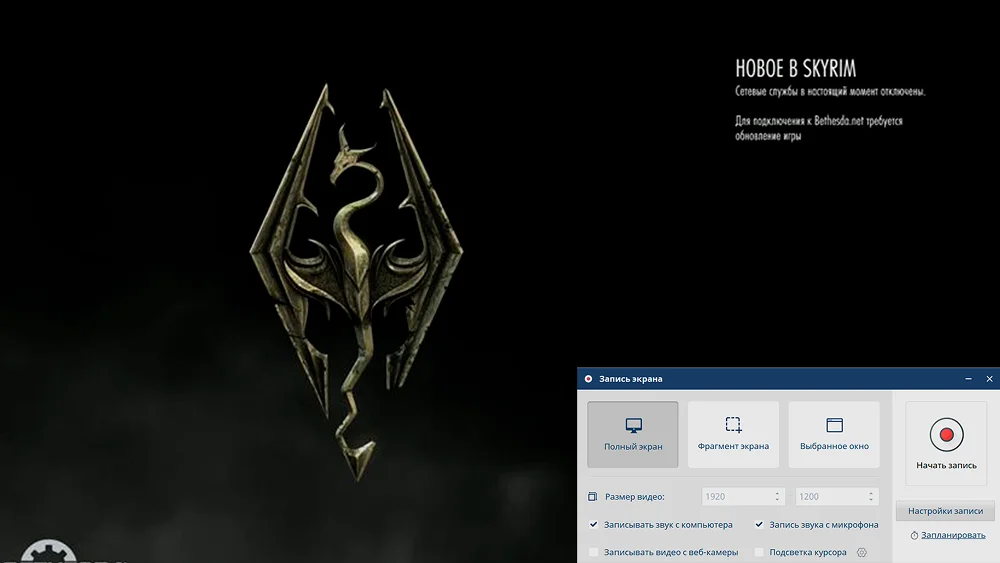The width and height of the screenshot is (1000, 563).
Task: Uncheck 'Запись звука с микрофона'
Action: pyautogui.click(x=759, y=525)
